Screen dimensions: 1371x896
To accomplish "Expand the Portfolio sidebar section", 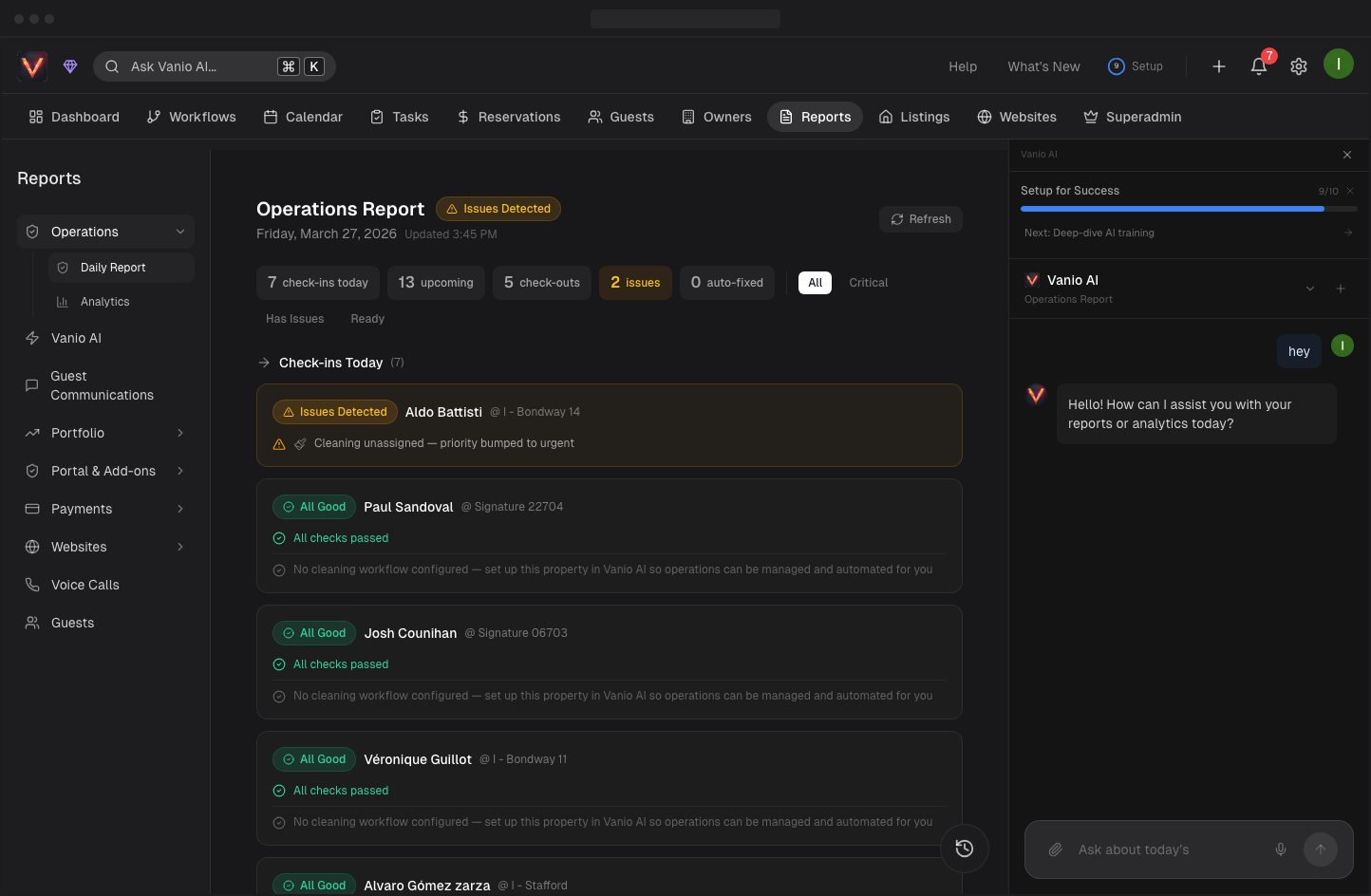I will tap(180, 433).
